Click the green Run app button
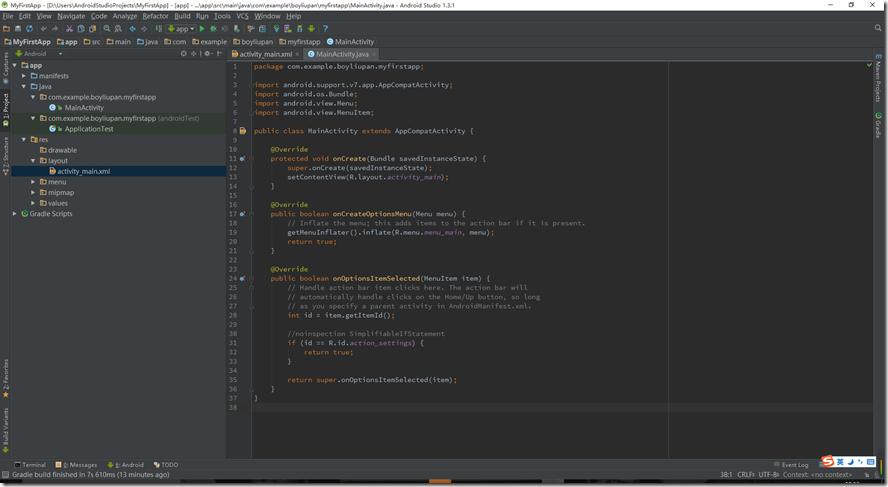This screenshot has height=487, width=888. (x=201, y=29)
